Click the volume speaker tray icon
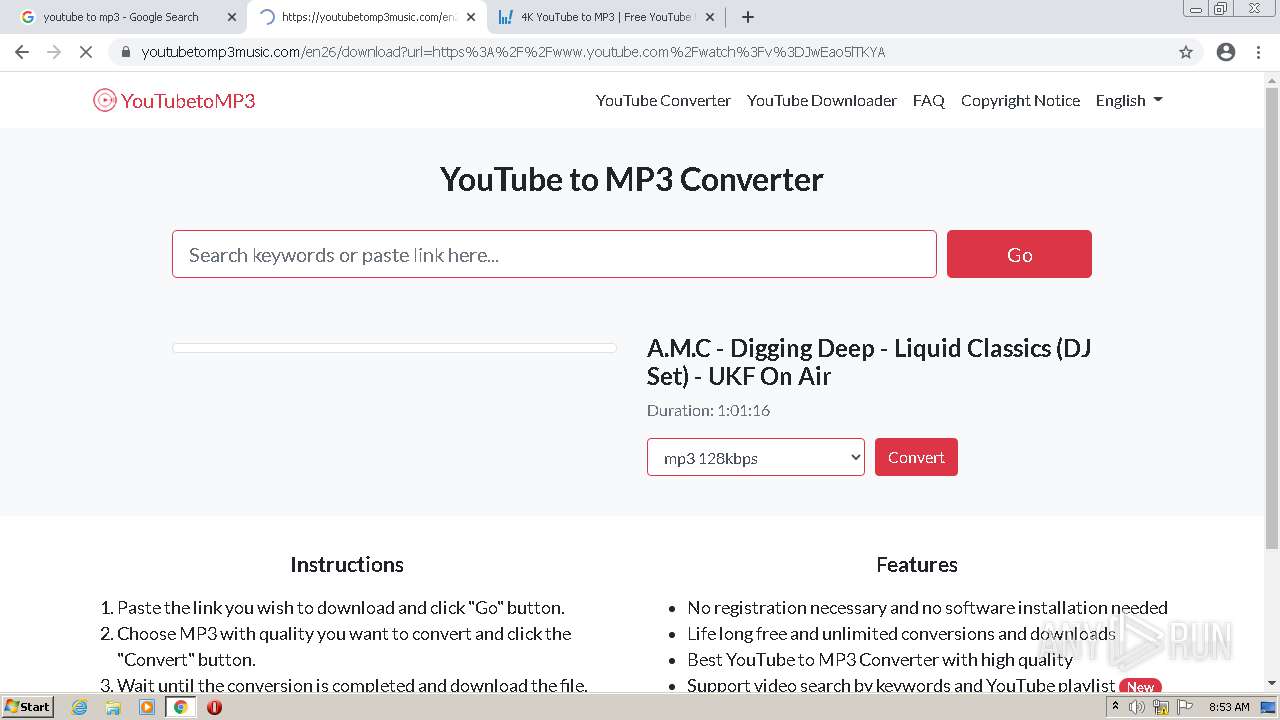 (1137, 707)
